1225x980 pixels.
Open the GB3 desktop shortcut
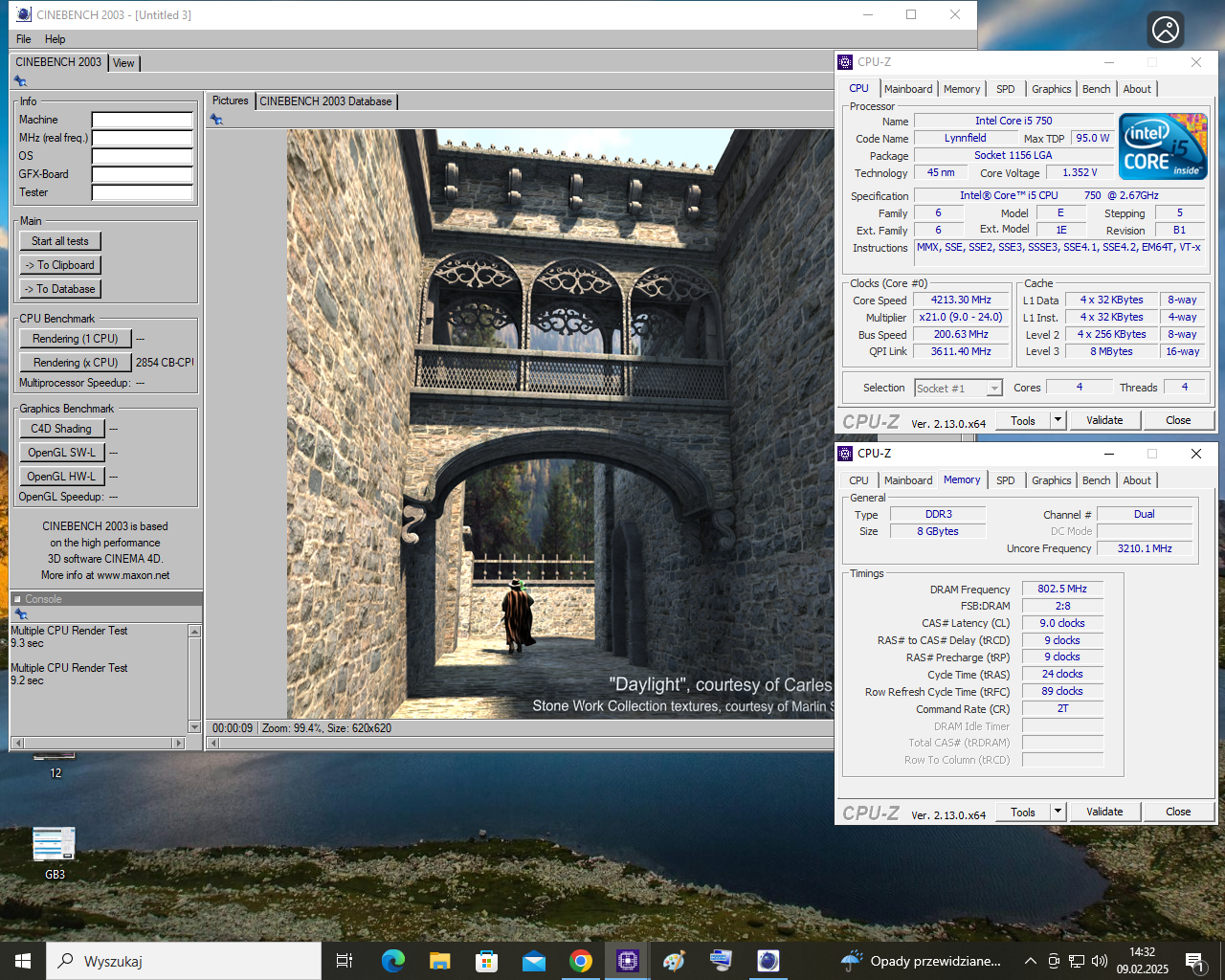(x=55, y=853)
